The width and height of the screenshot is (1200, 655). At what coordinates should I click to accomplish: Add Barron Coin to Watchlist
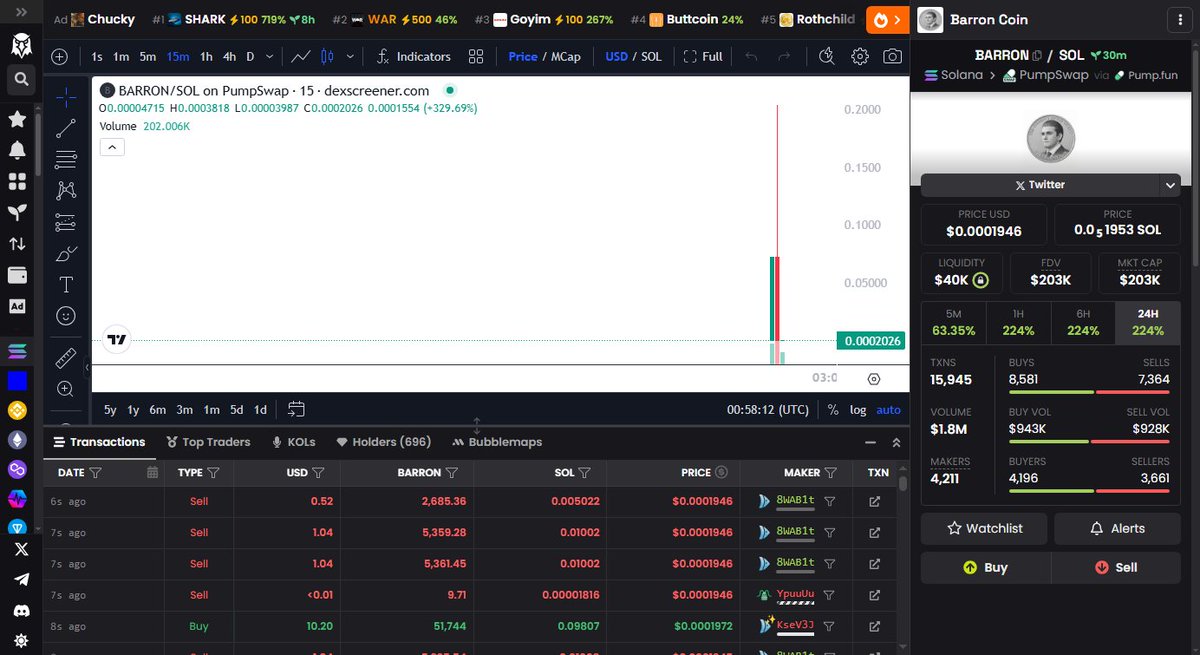click(985, 528)
